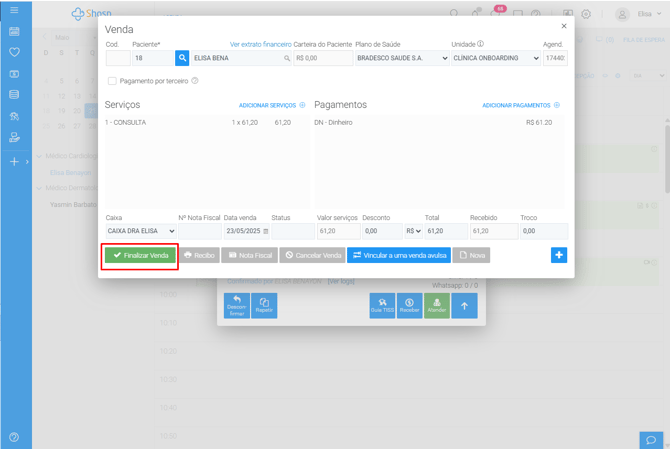Image resolution: width=670 pixels, height=449 pixels.
Task: Open the Plano de Saúde dropdown
Action: [x=401, y=59]
